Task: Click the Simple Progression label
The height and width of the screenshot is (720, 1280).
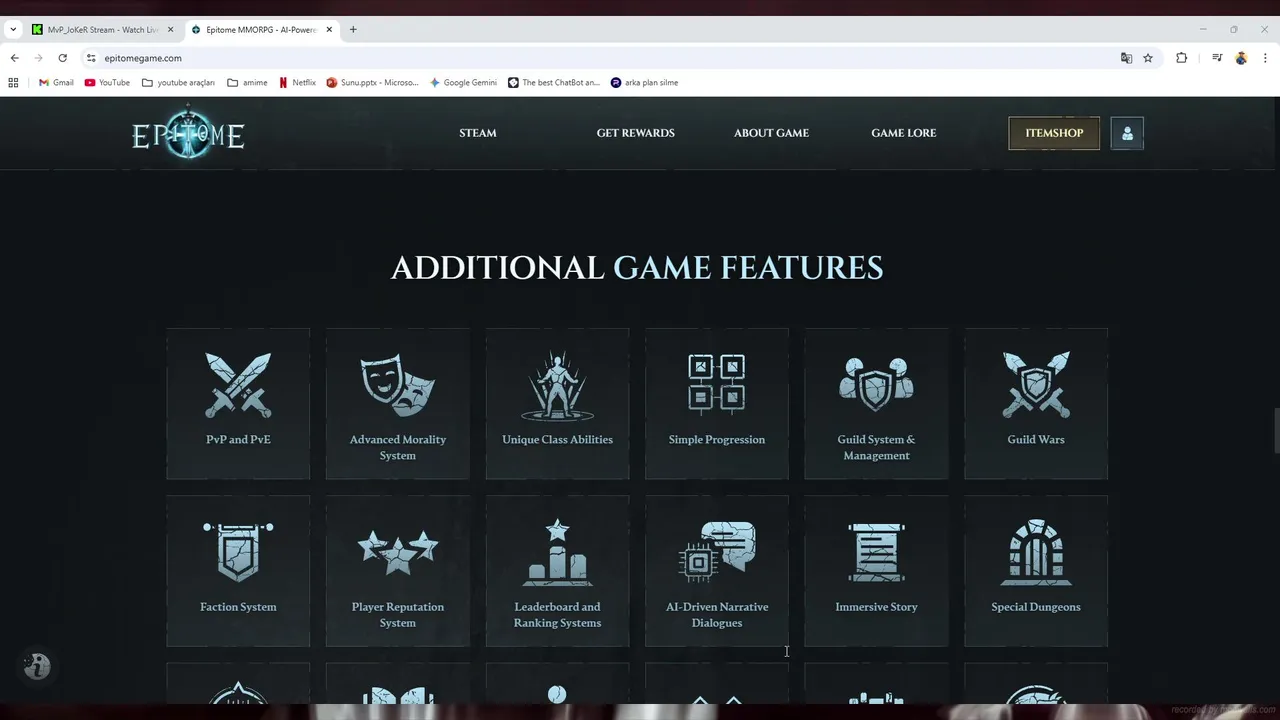Action: click(717, 439)
